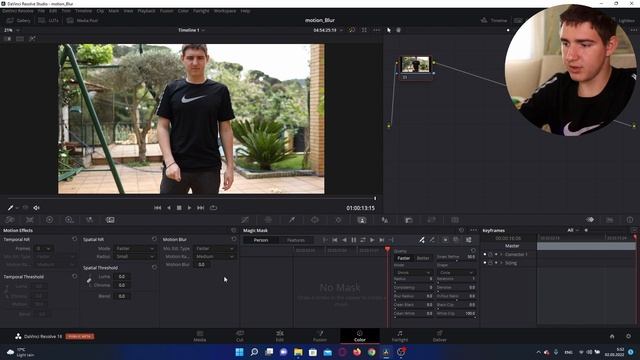Toggle Sizing keyframe lock
This screenshot has height=360, width=640.
[x=490, y=263]
